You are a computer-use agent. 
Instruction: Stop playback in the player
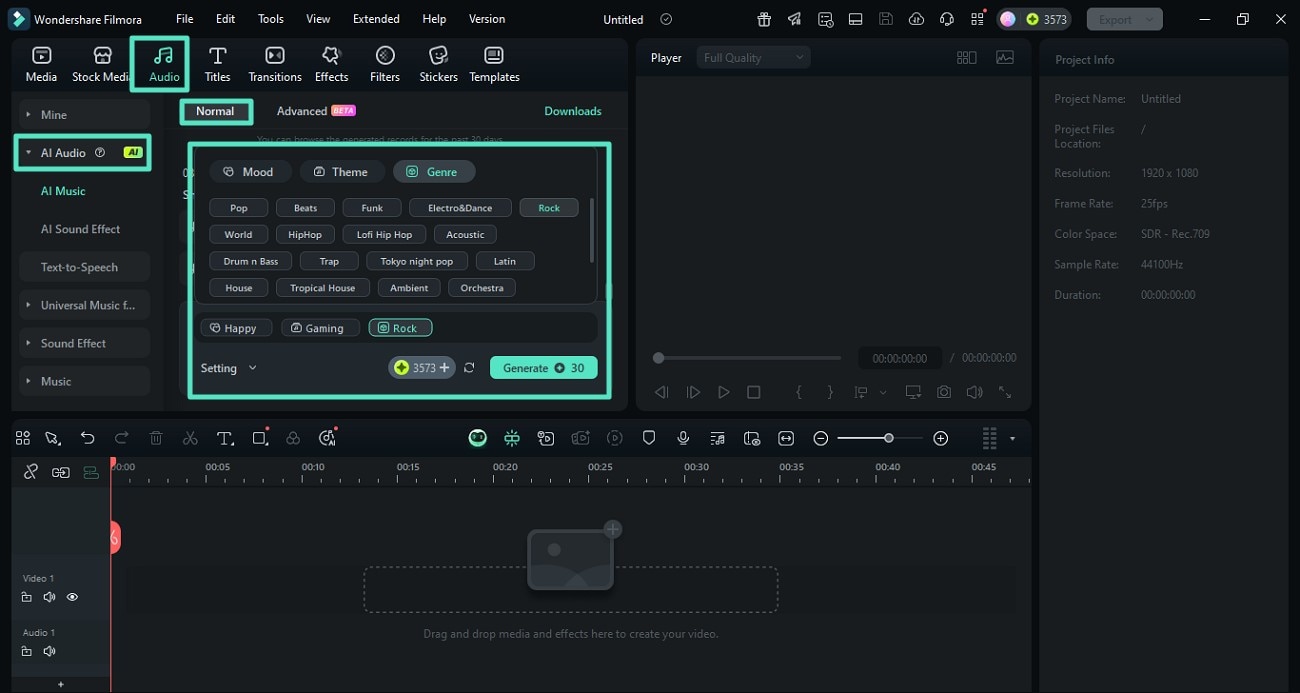754,393
